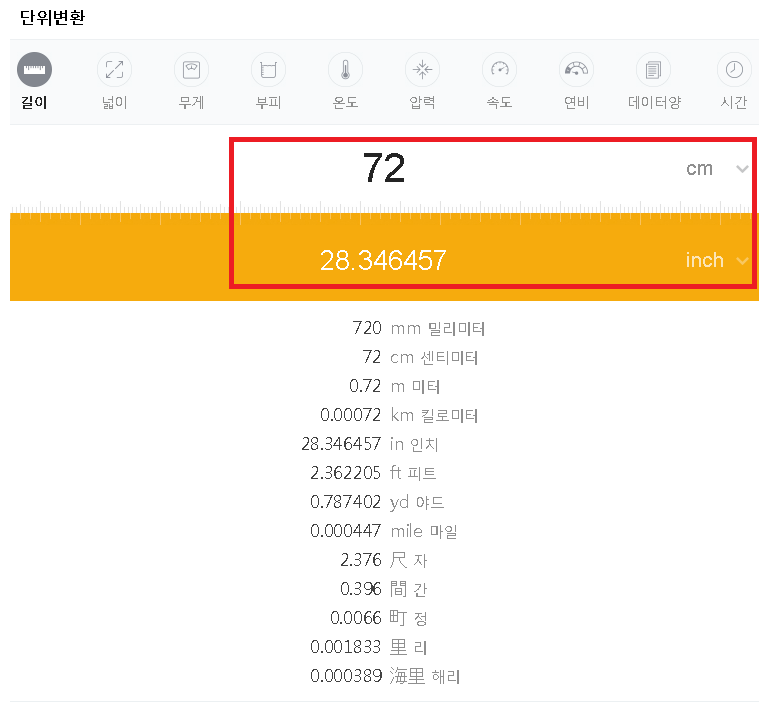Select the 2.362205 ft 피트 row
The image size is (759, 706).
373,473
